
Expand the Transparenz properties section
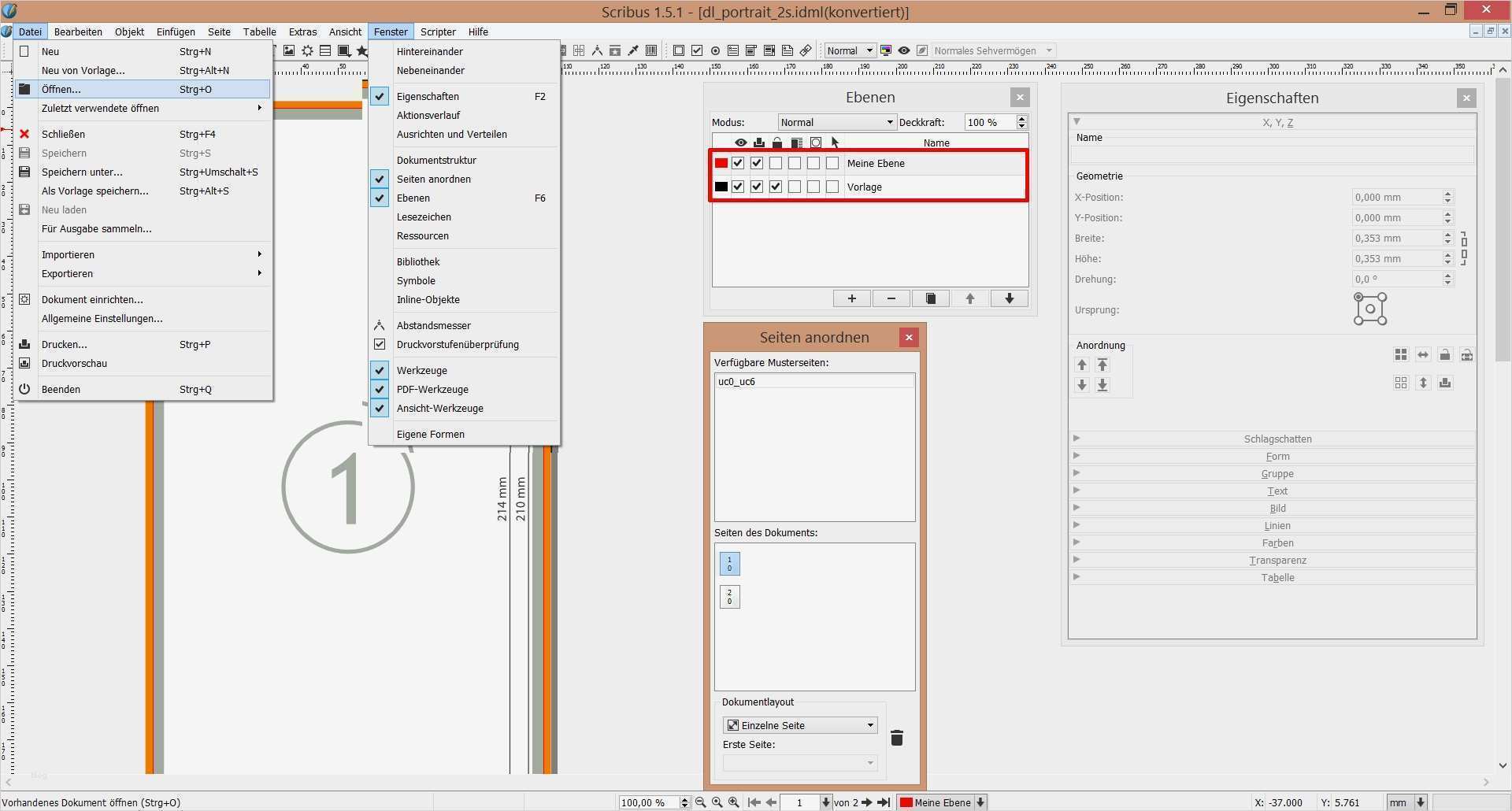(1272, 560)
